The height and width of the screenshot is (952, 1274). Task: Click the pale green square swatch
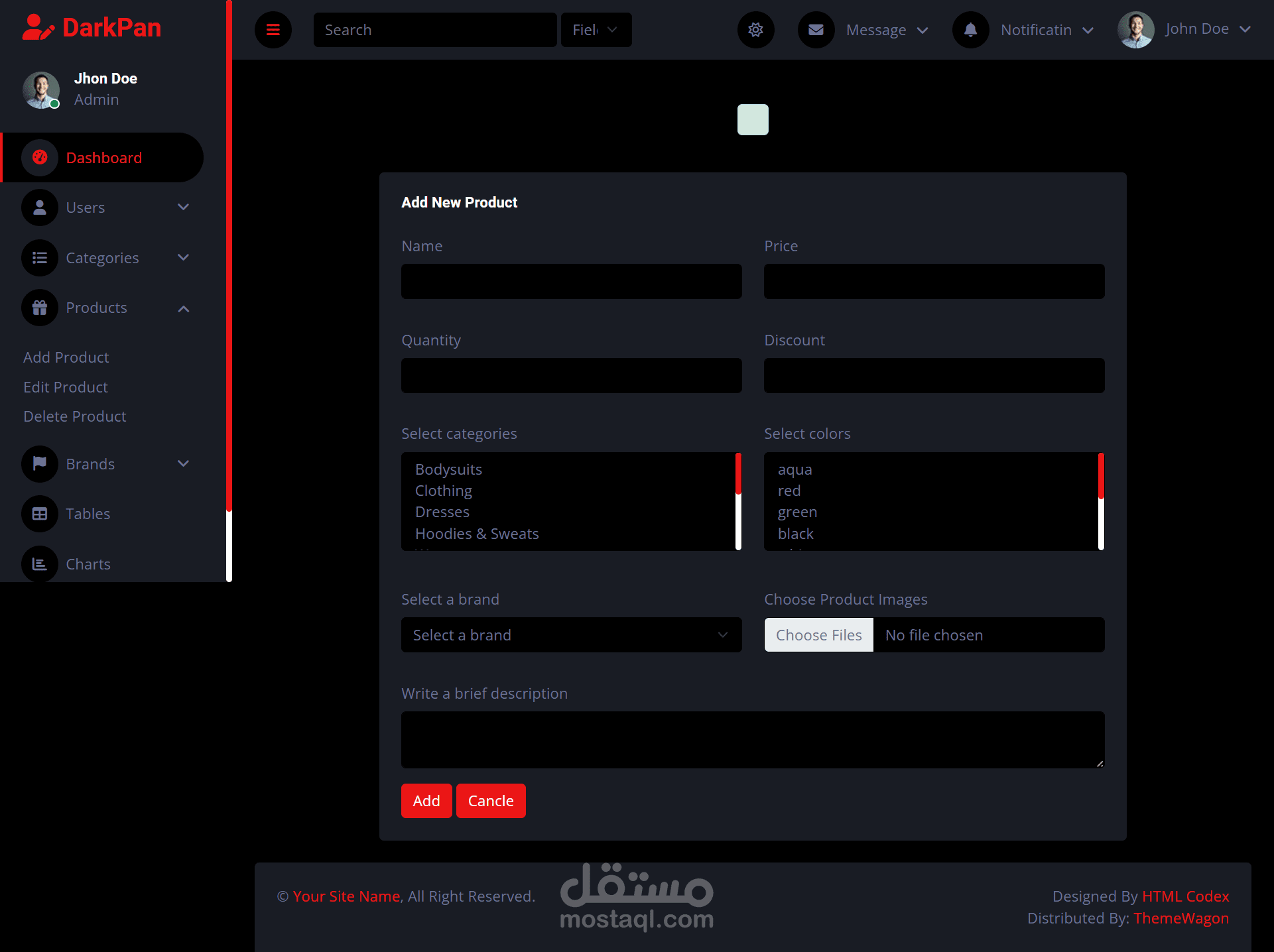(753, 120)
